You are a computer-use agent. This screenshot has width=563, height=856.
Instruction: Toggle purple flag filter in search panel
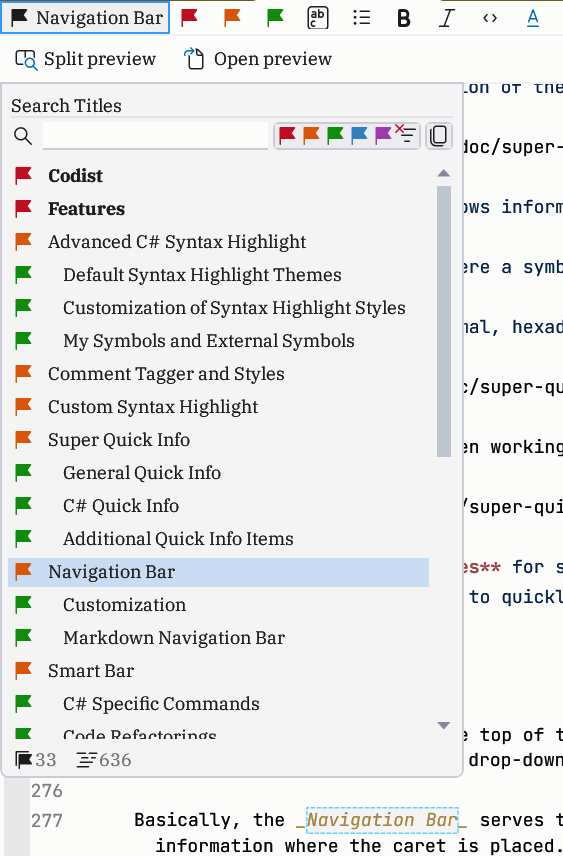(383, 135)
